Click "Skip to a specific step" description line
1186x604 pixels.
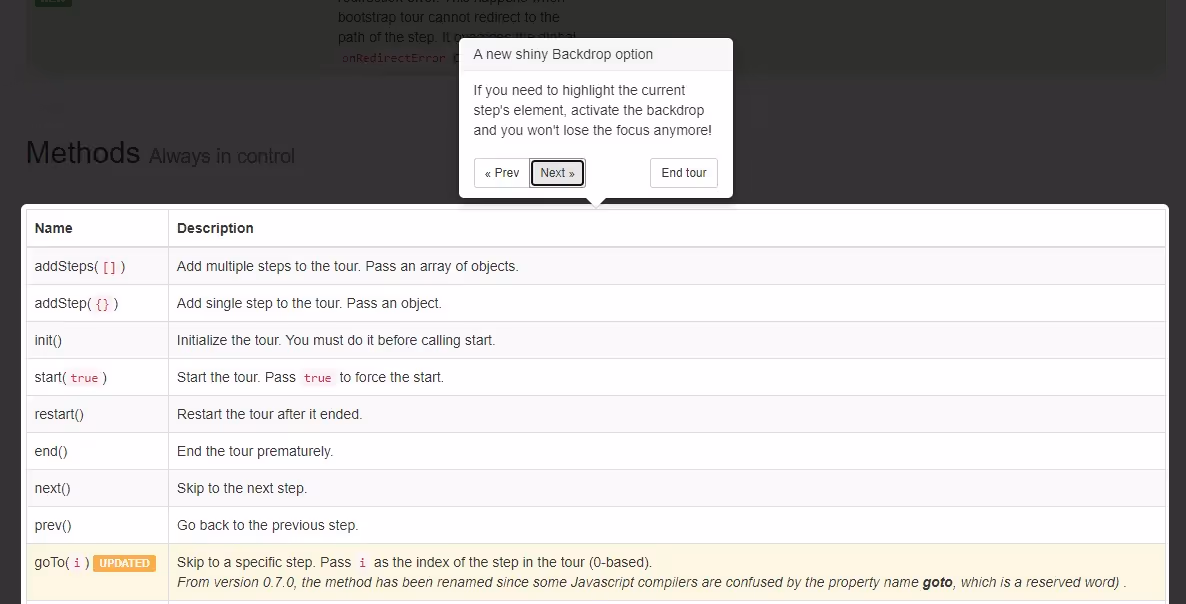(414, 563)
